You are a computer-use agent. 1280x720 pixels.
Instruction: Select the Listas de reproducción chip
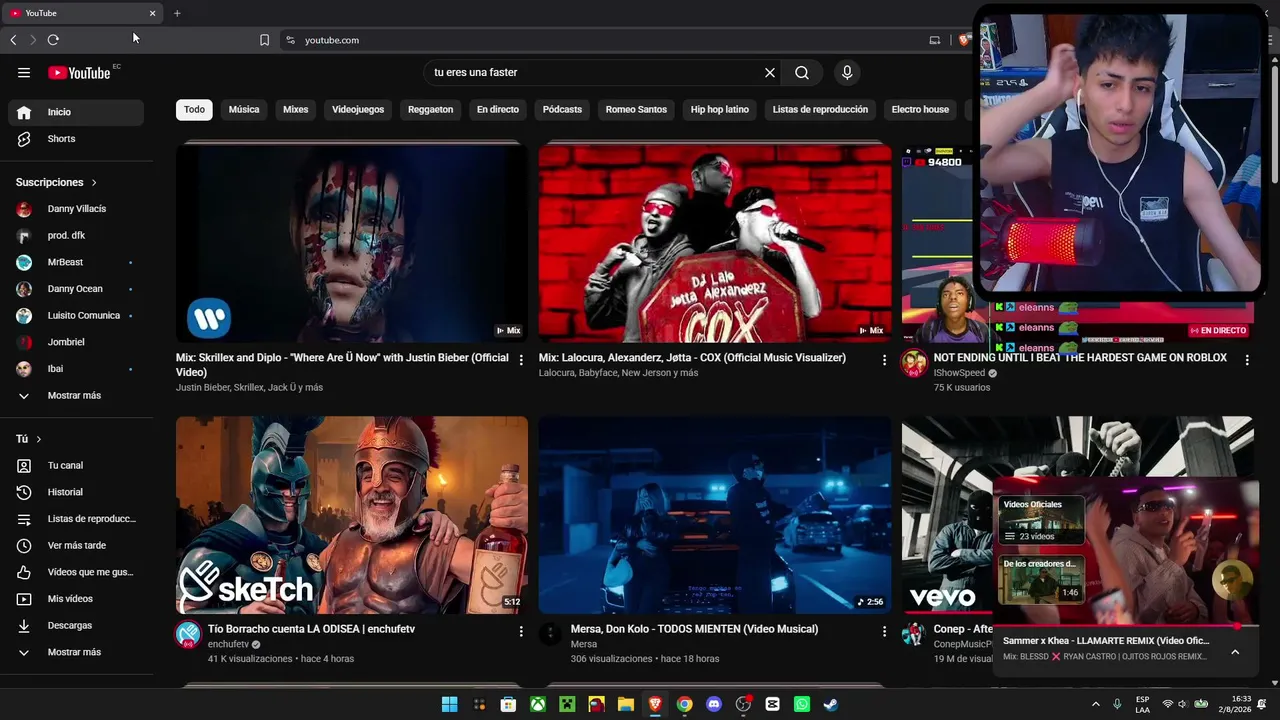[820, 109]
